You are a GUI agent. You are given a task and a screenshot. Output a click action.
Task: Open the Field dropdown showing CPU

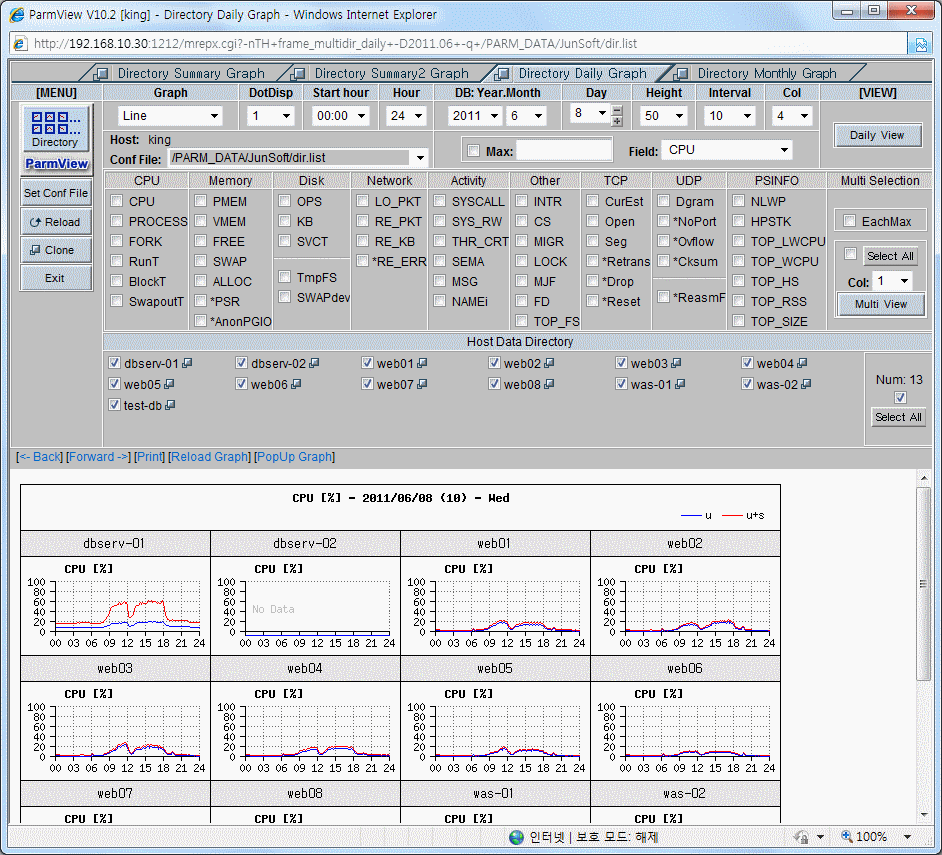point(727,150)
